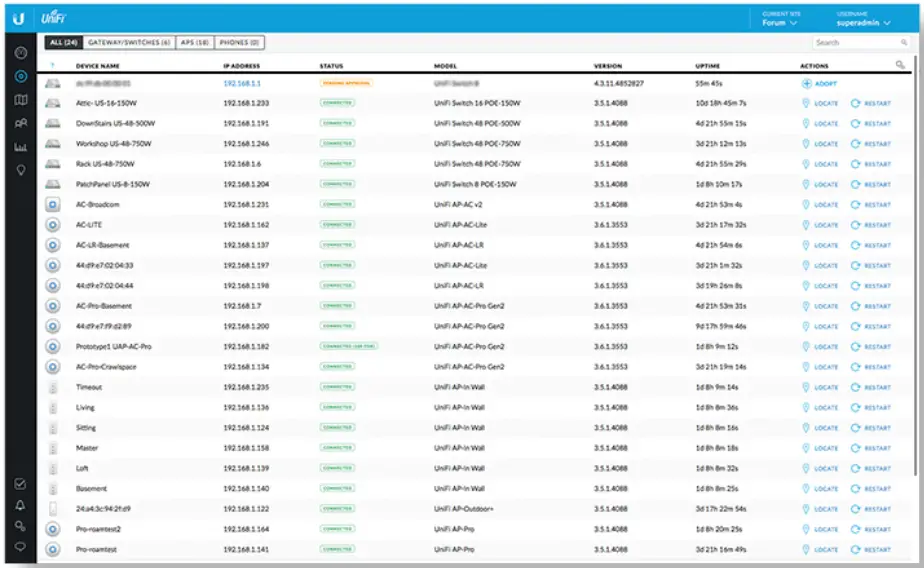Click the Locate pin icon for AC-LITE
Viewport: 924px width, 568px height.
click(x=806, y=225)
